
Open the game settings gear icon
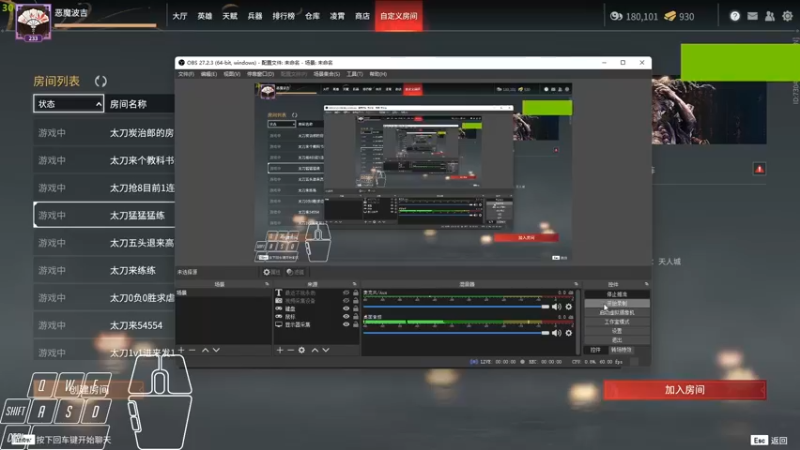coord(787,16)
